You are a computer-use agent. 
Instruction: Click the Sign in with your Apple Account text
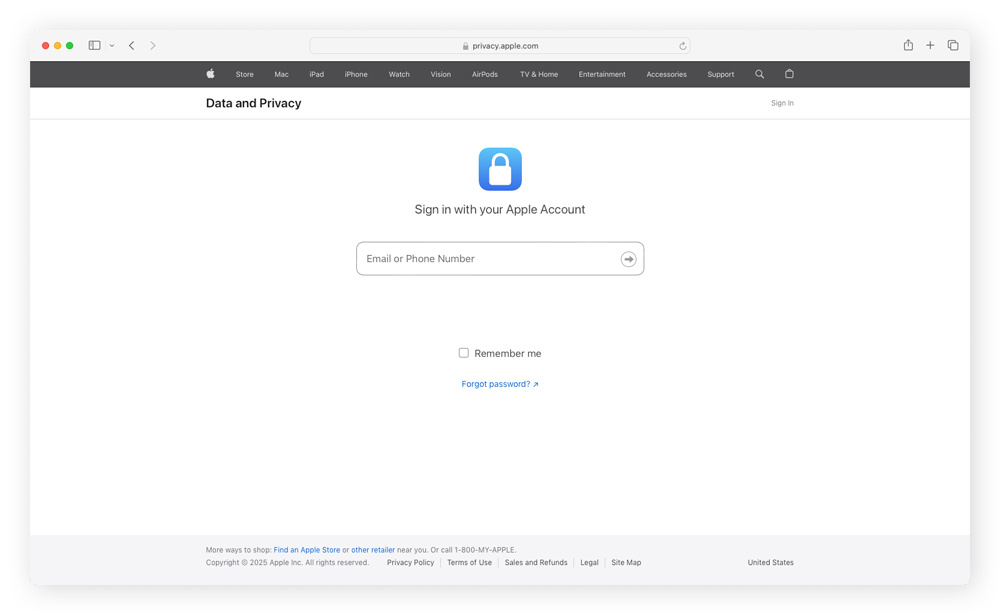click(x=500, y=209)
